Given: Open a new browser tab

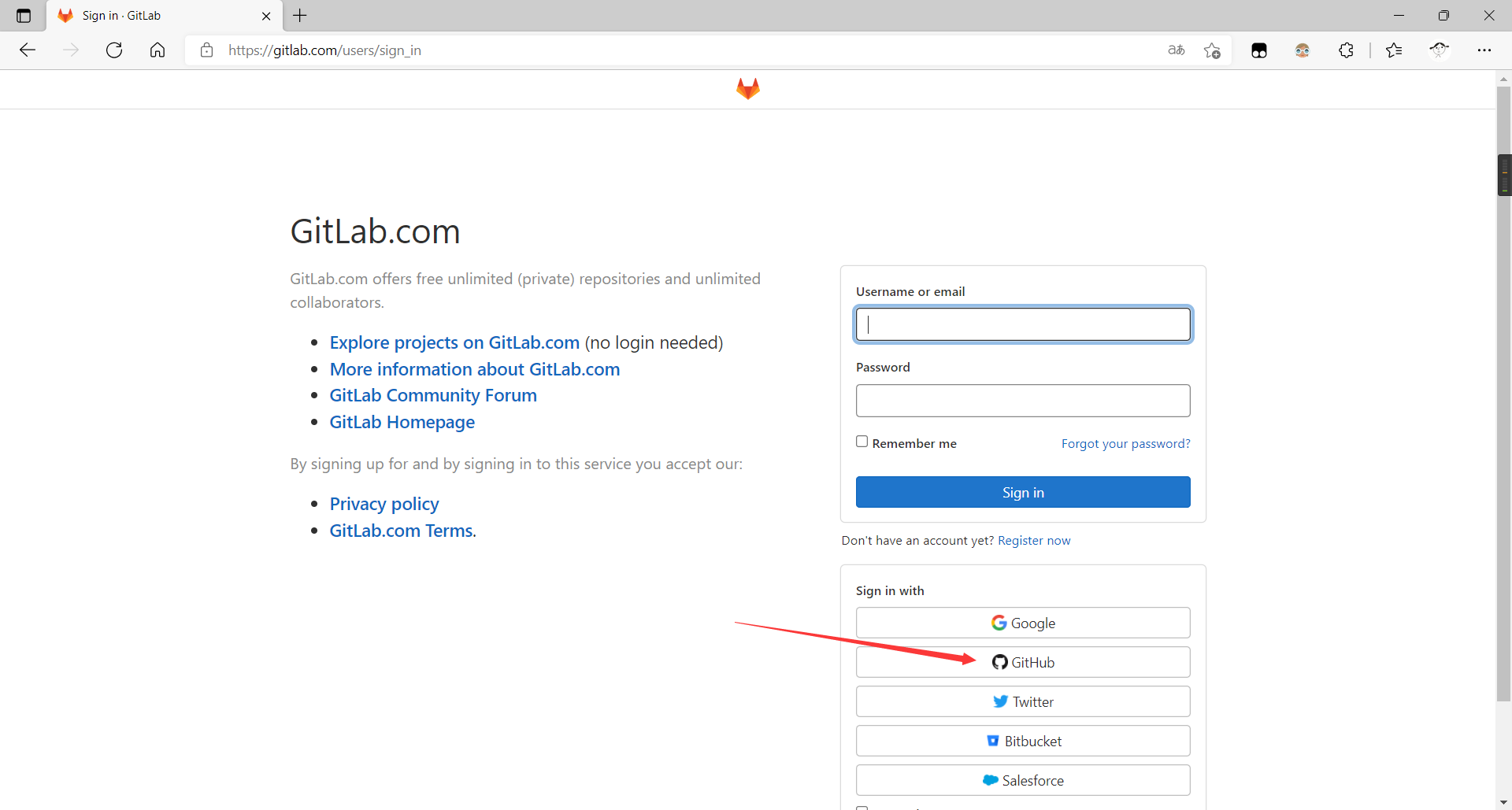Looking at the screenshot, I should pyautogui.click(x=300, y=16).
